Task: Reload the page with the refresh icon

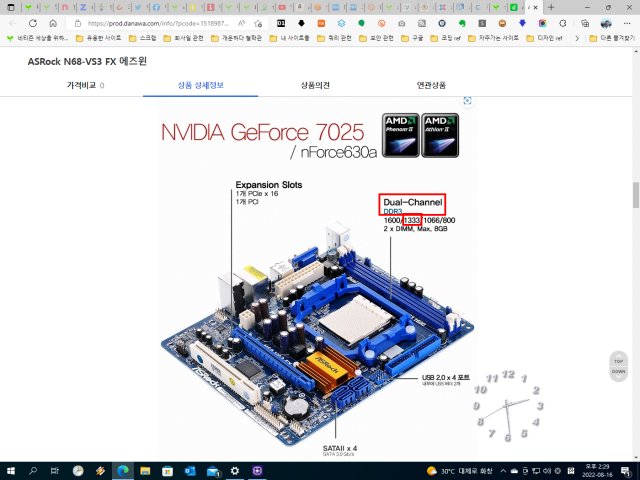Action: (33, 23)
